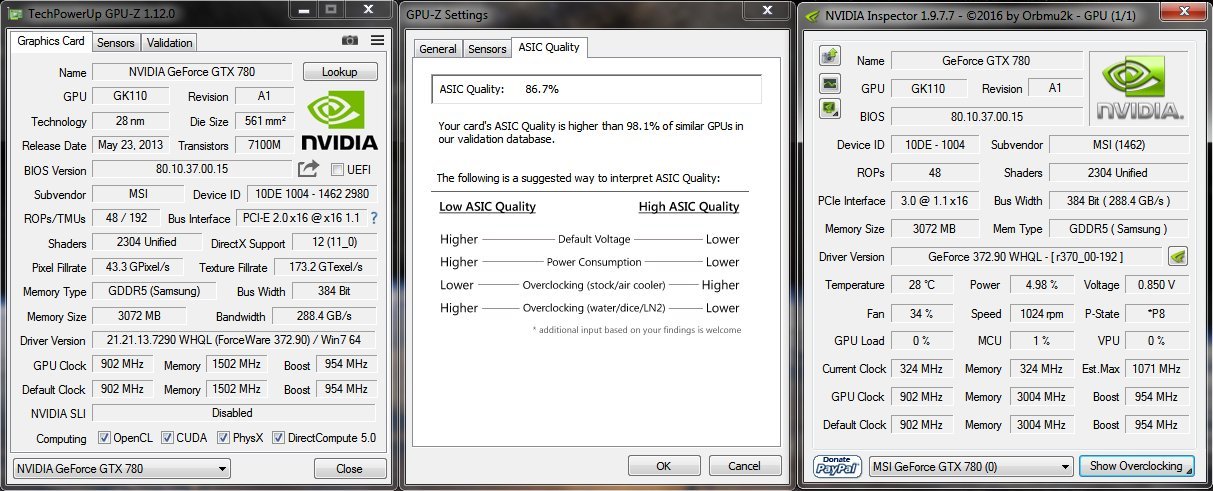Screen dimensions: 1213x491
Task: Click the Speed value 1024 rpm
Action: (1040, 313)
